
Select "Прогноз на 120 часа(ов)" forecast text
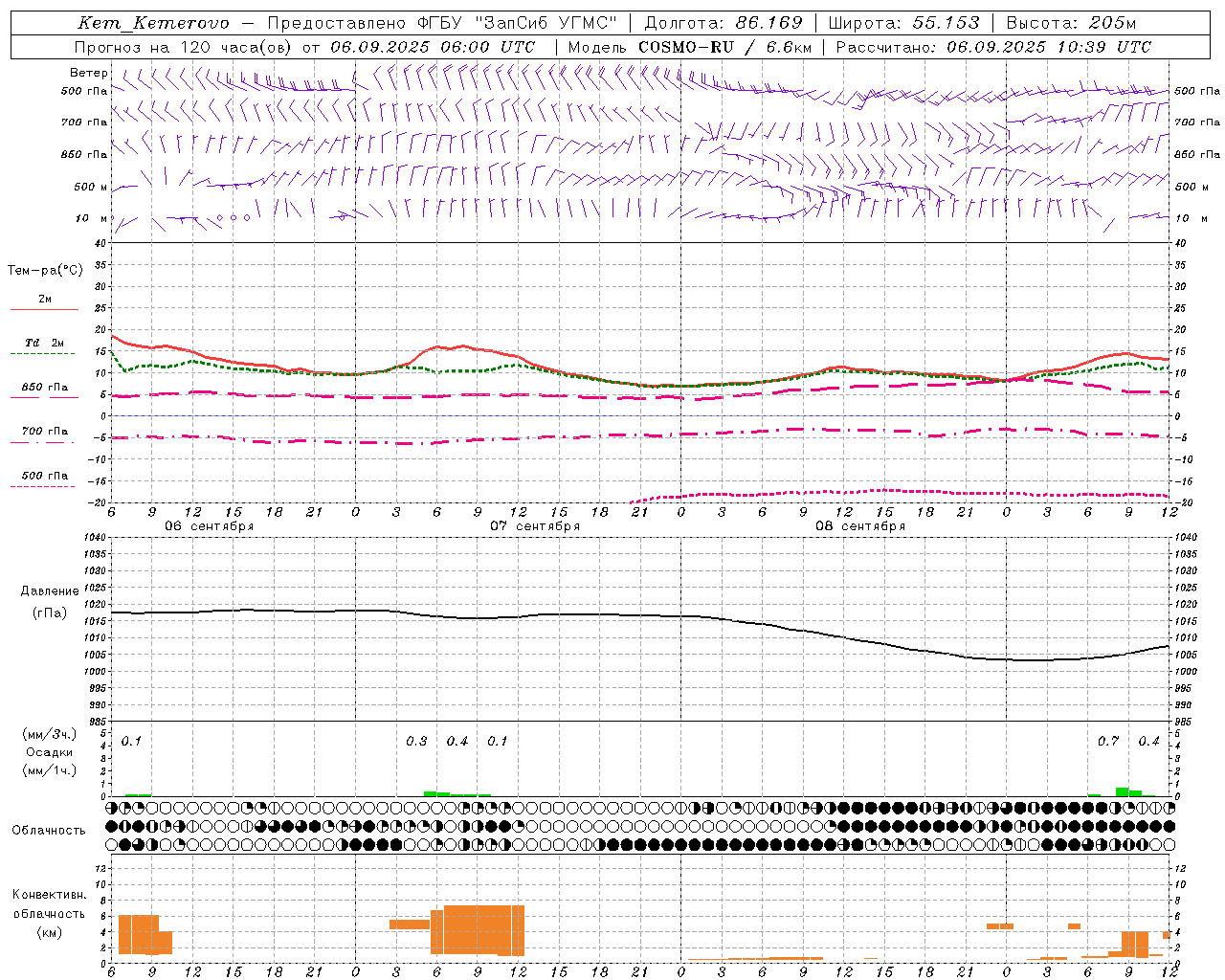point(184,47)
